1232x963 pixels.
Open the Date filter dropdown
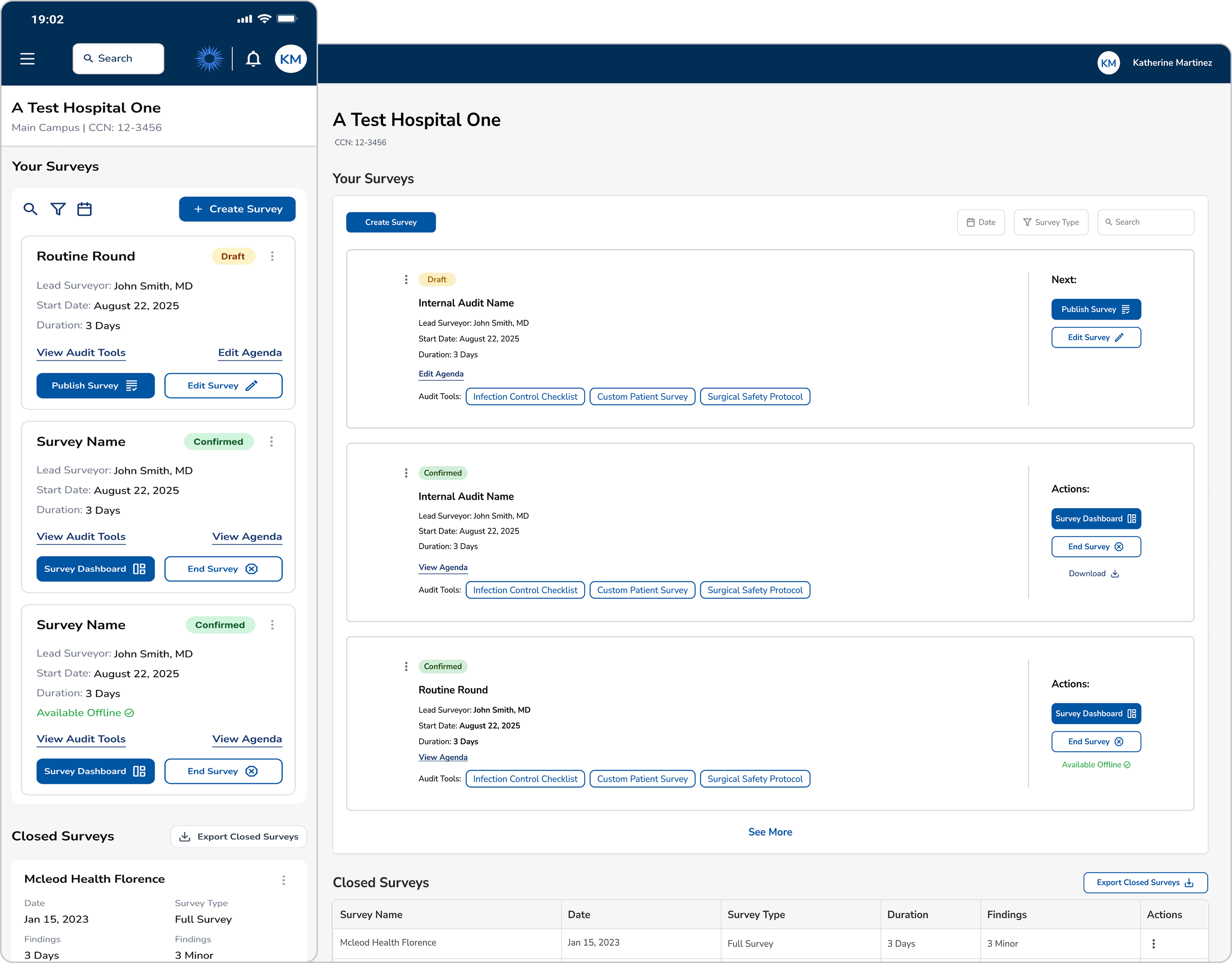tap(981, 222)
